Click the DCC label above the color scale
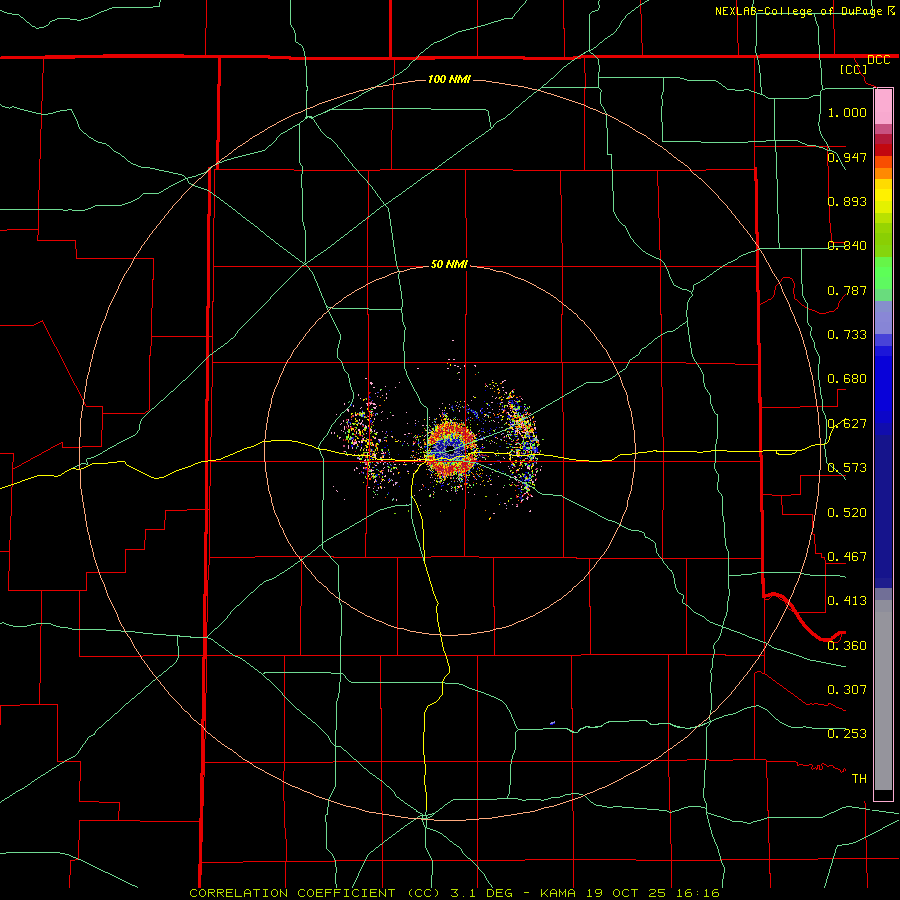The height and width of the screenshot is (900, 900). tap(878, 60)
